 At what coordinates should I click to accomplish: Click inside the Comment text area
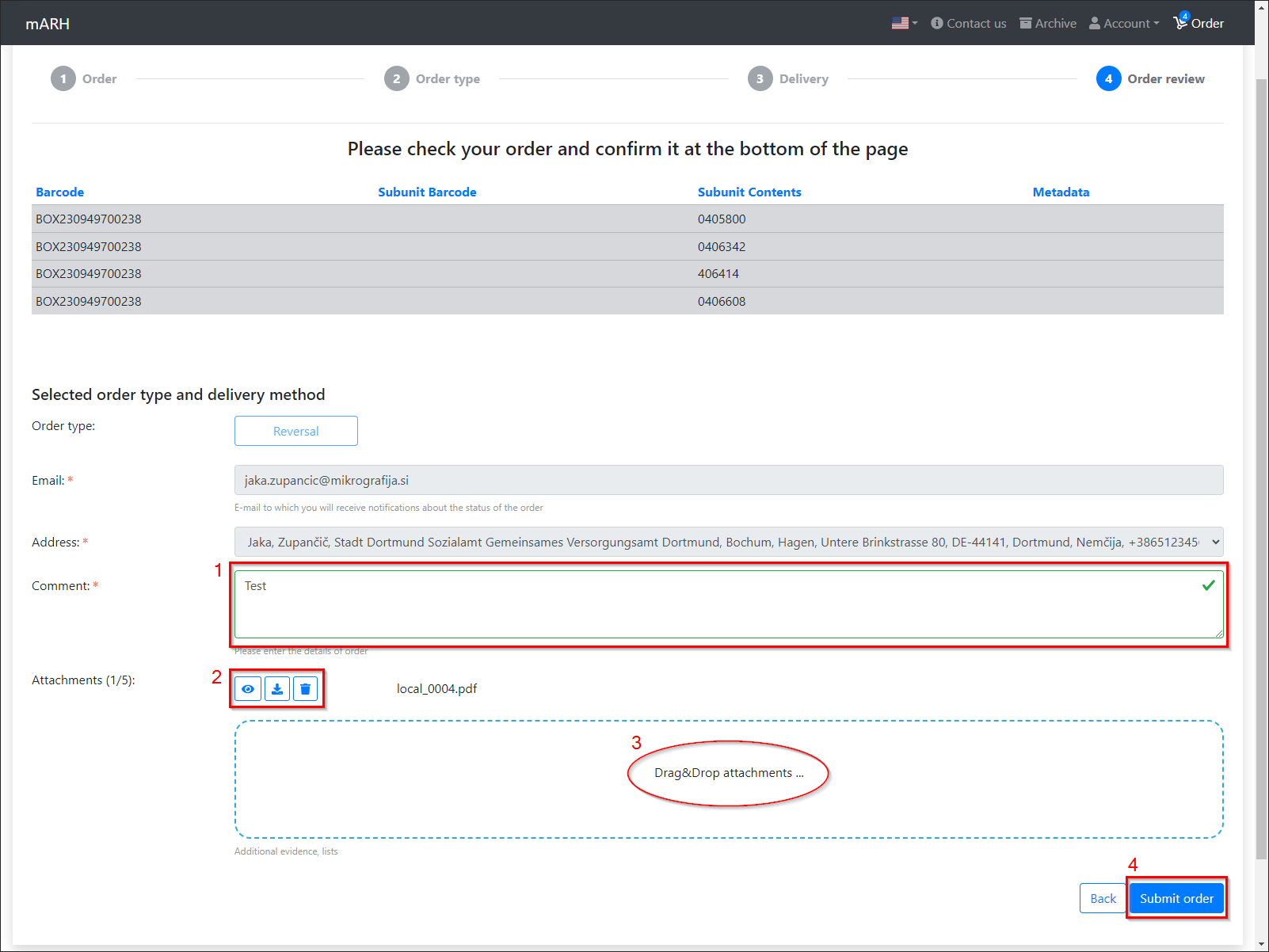(x=713, y=604)
